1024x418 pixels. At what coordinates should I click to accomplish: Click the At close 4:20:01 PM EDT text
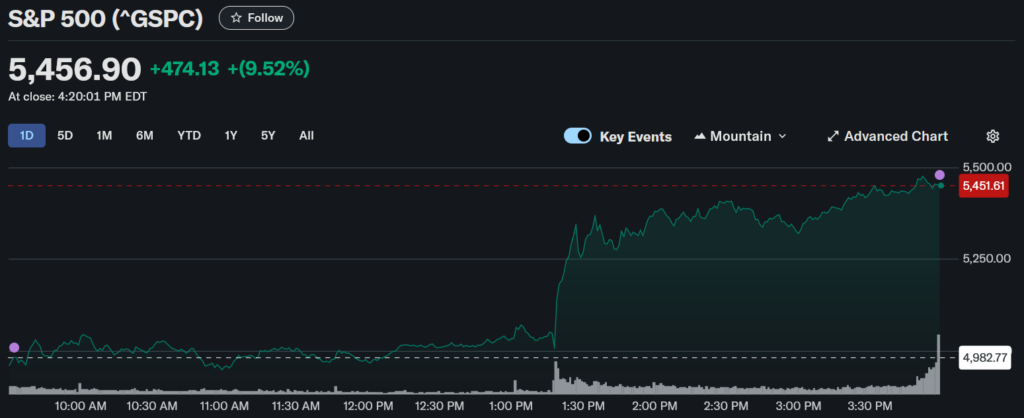[77, 97]
